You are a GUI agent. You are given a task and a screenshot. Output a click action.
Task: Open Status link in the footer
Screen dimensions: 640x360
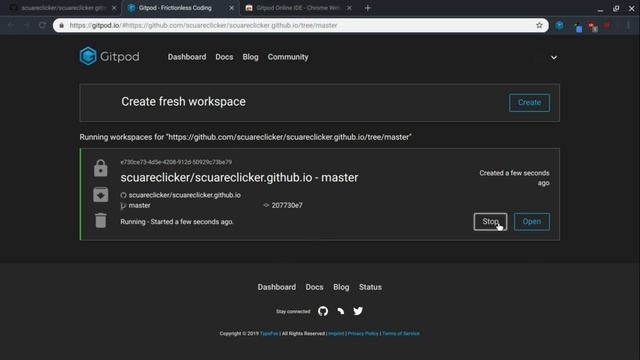tap(370, 287)
